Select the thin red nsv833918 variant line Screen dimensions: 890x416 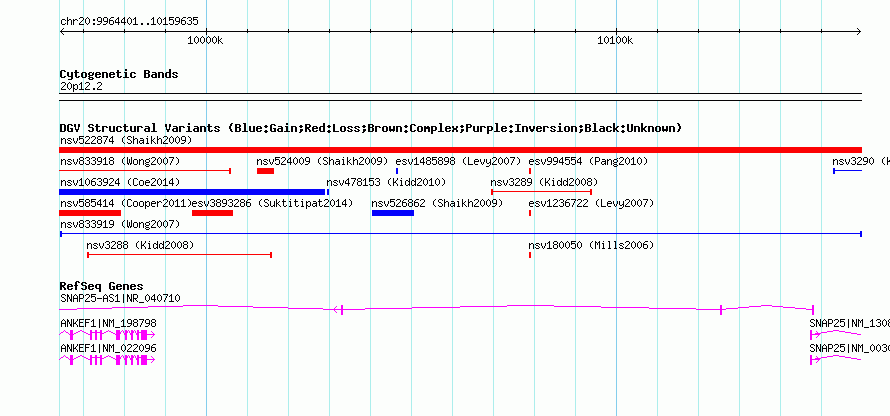coord(145,171)
